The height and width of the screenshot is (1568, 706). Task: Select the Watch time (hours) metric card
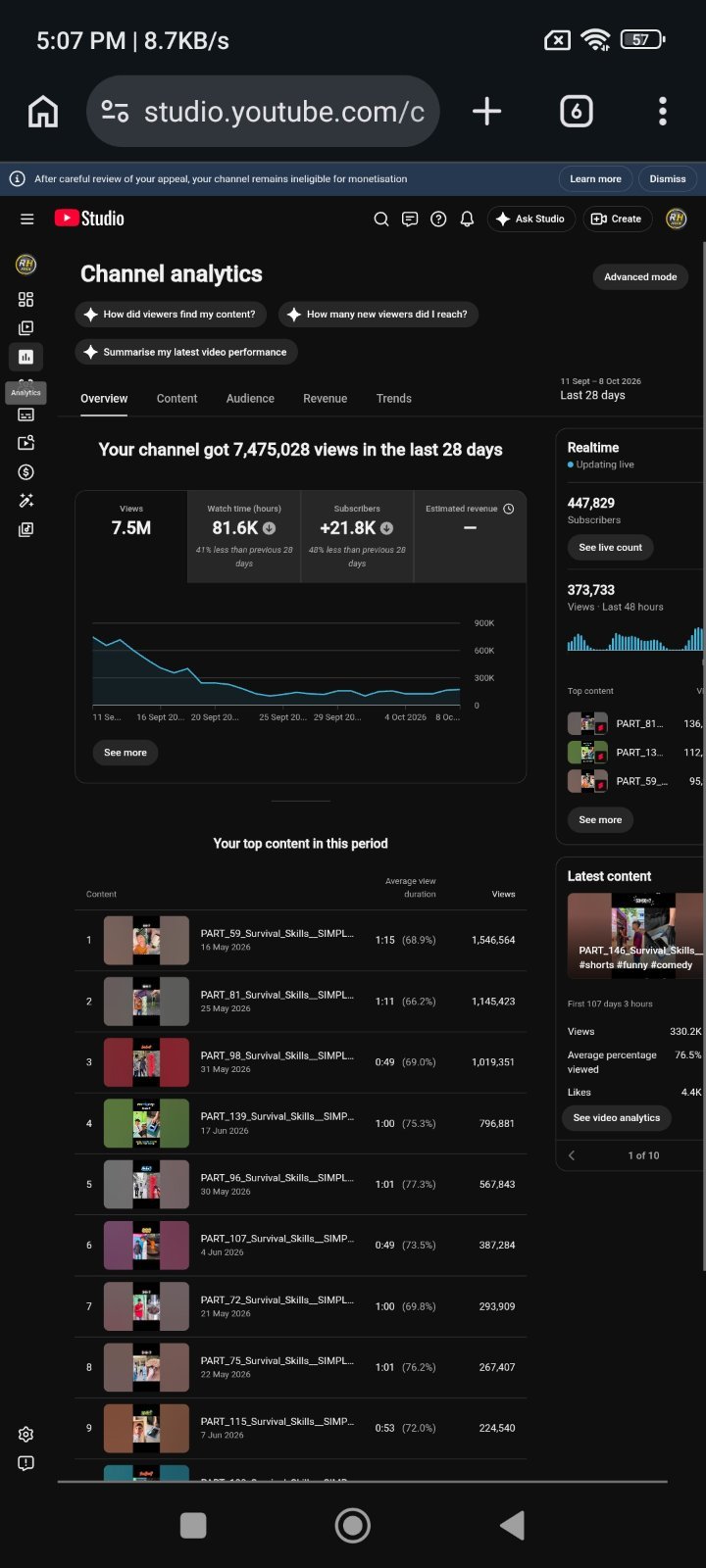coord(244,537)
